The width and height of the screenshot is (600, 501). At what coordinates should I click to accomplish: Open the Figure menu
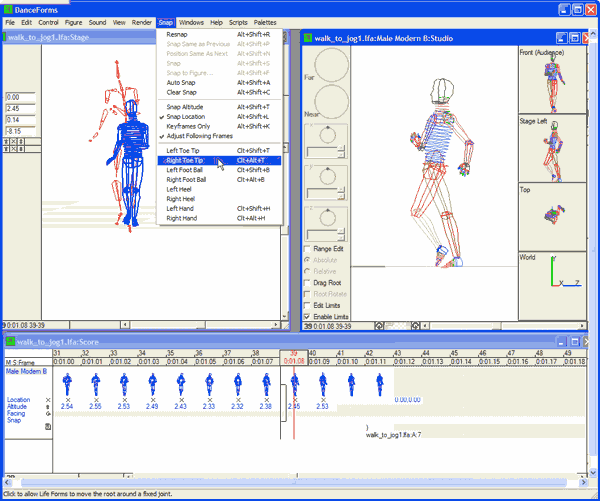pos(74,21)
